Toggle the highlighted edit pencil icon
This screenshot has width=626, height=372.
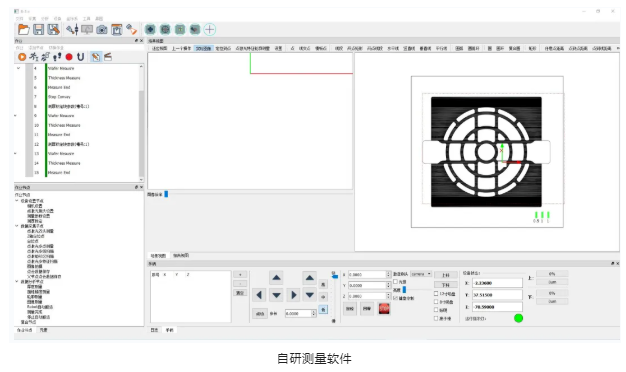95,57
